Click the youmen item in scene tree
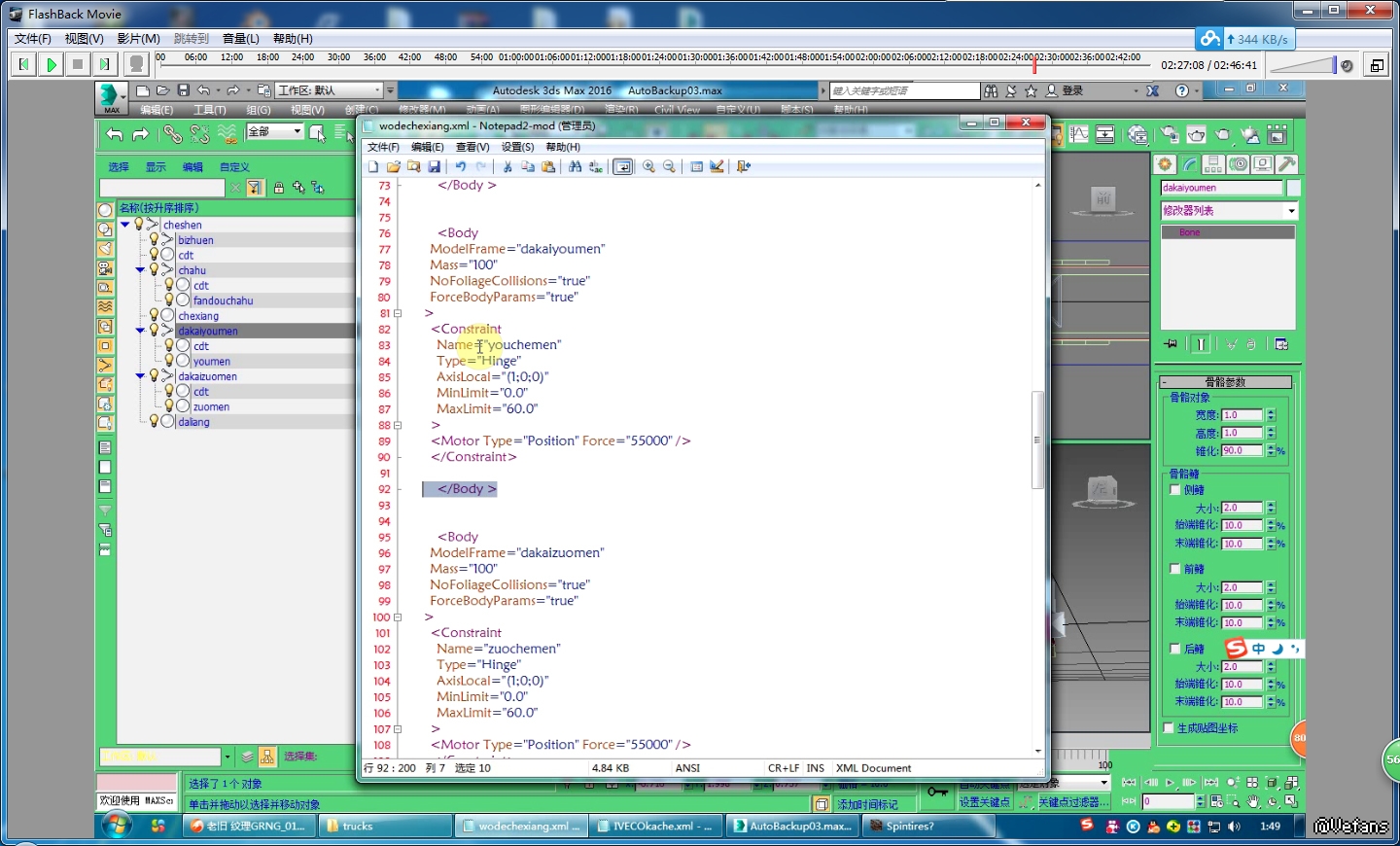 click(211, 362)
